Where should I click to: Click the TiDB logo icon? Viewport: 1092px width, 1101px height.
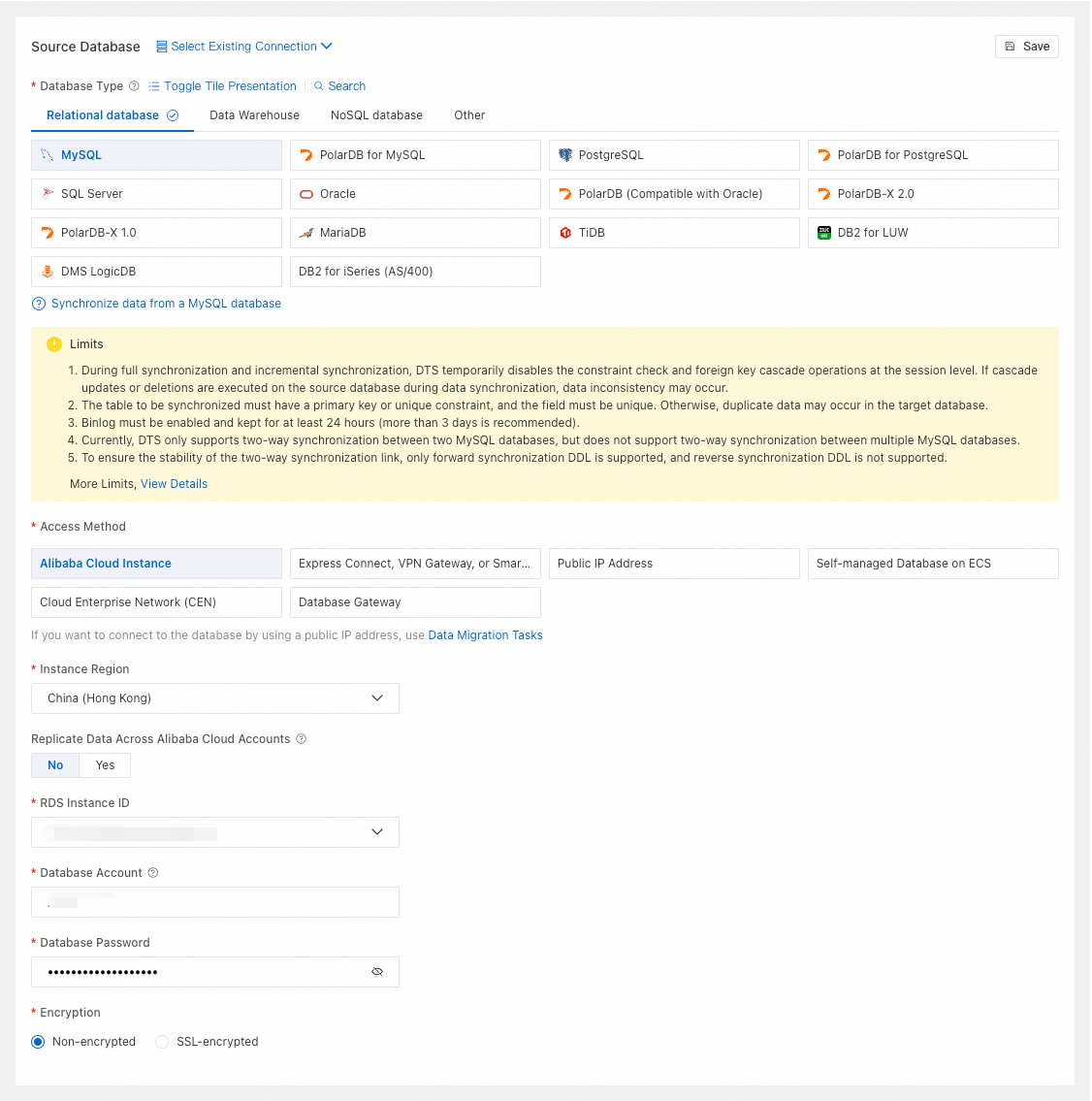(x=565, y=233)
